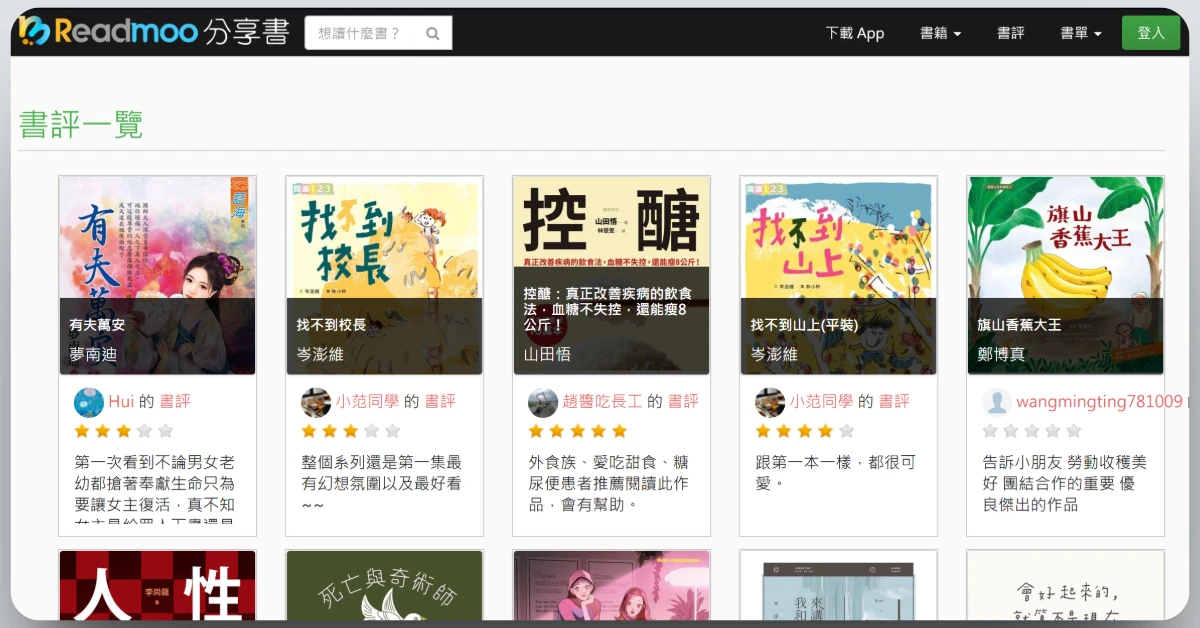
Task: Click the empty stars on 旗山香蕉大王 review
Action: point(1032,431)
